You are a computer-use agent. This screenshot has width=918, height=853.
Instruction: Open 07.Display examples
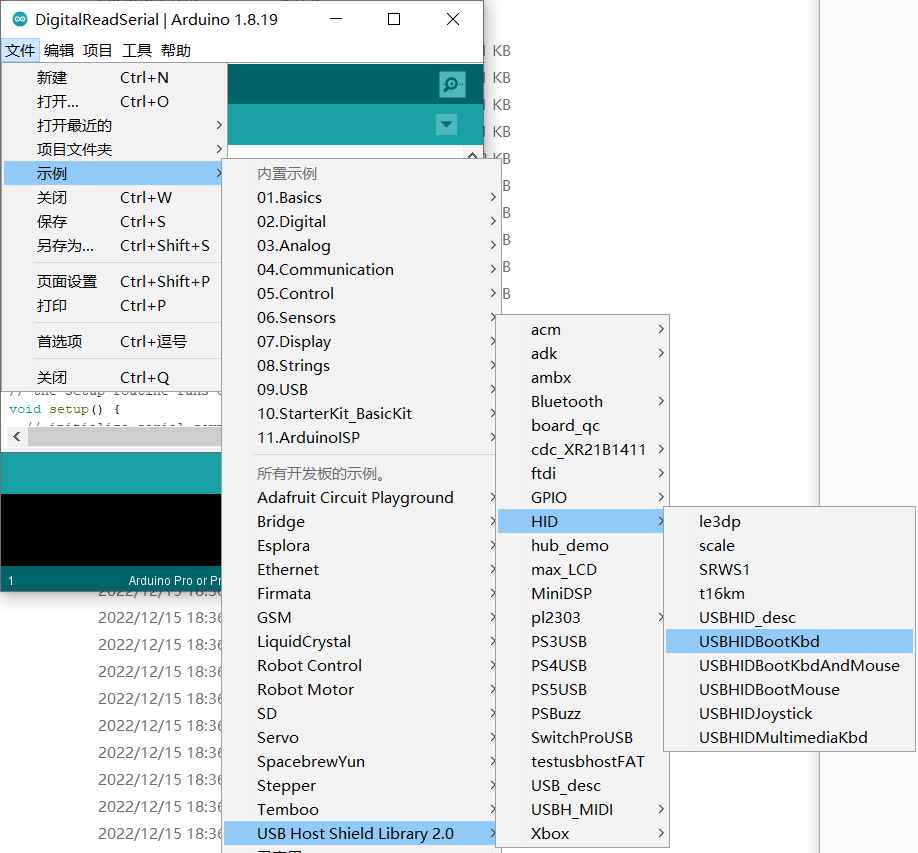[x=361, y=342]
